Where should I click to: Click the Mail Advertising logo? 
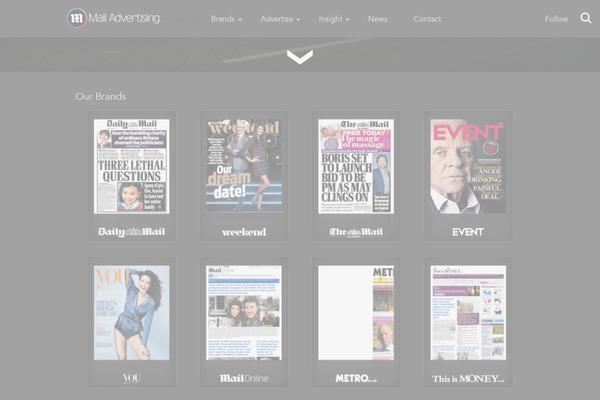click(x=113, y=18)
